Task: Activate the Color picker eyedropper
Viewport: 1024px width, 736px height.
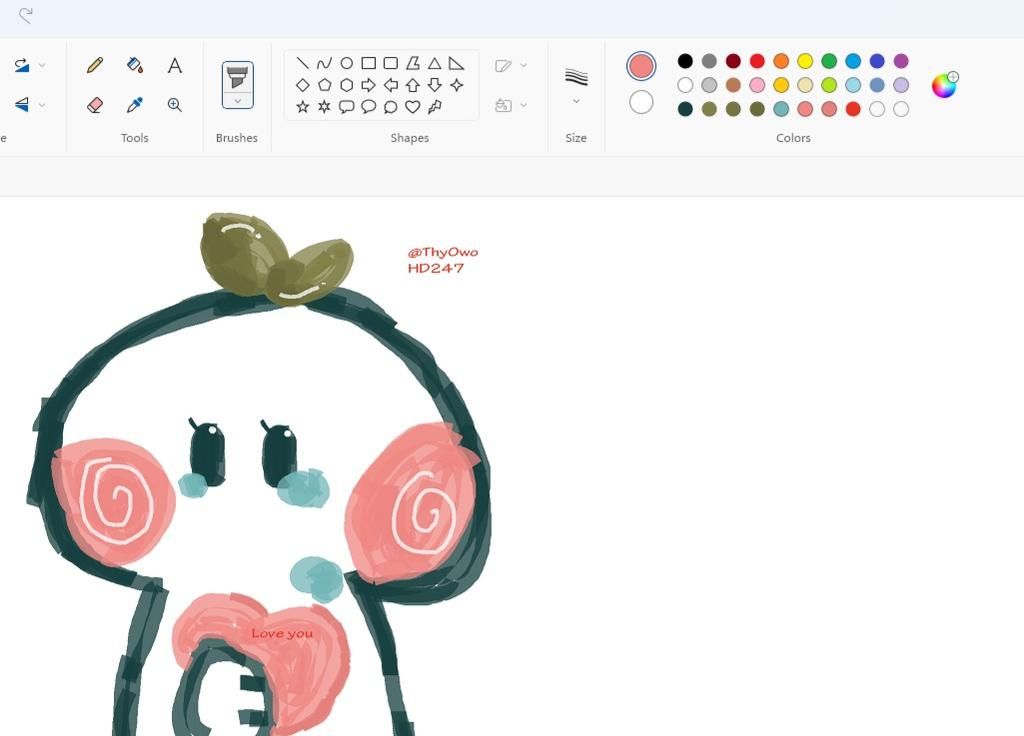Action: pyautogui.click(x=135, y=105)
